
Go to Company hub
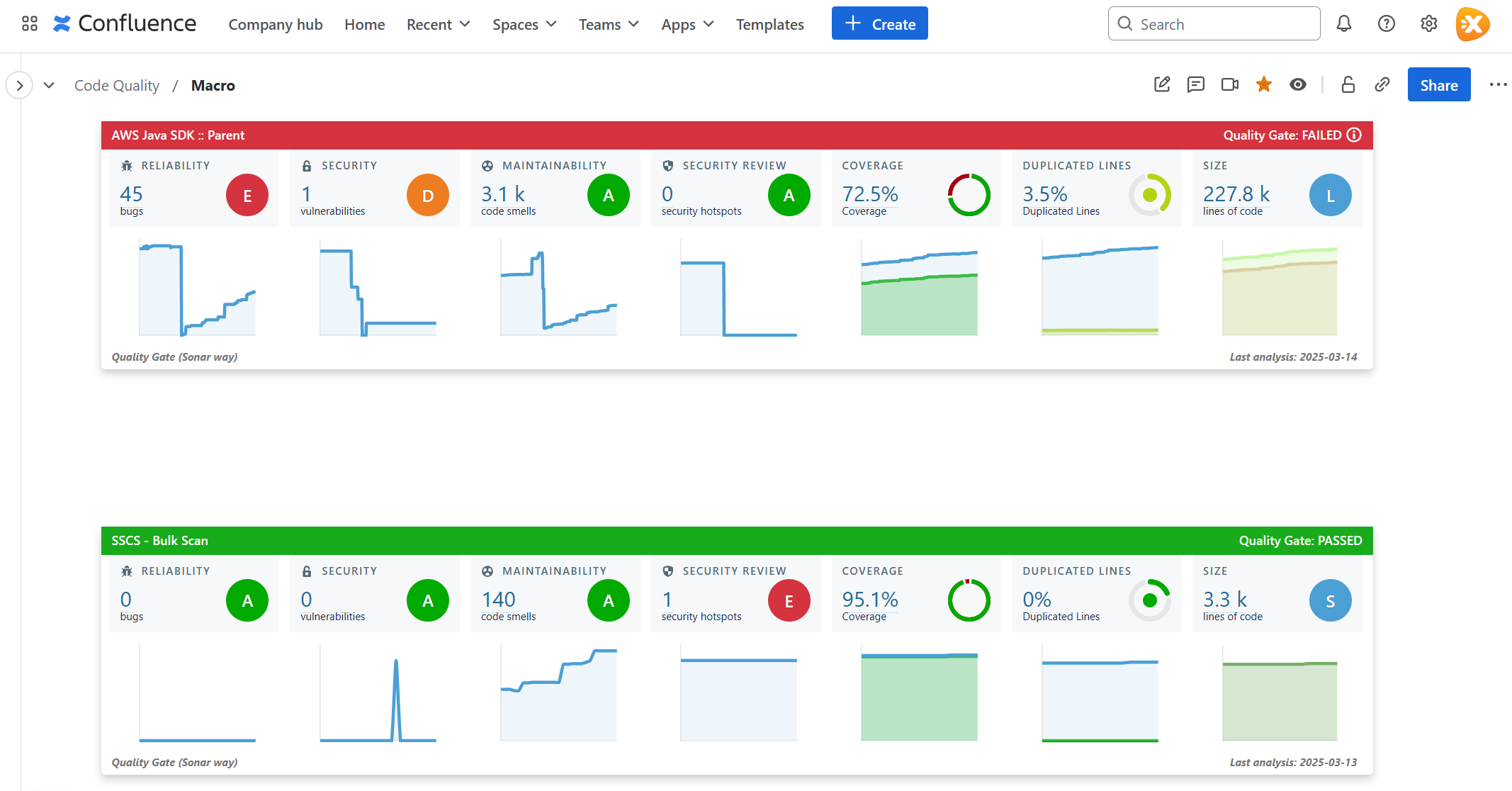click(276, 24)
